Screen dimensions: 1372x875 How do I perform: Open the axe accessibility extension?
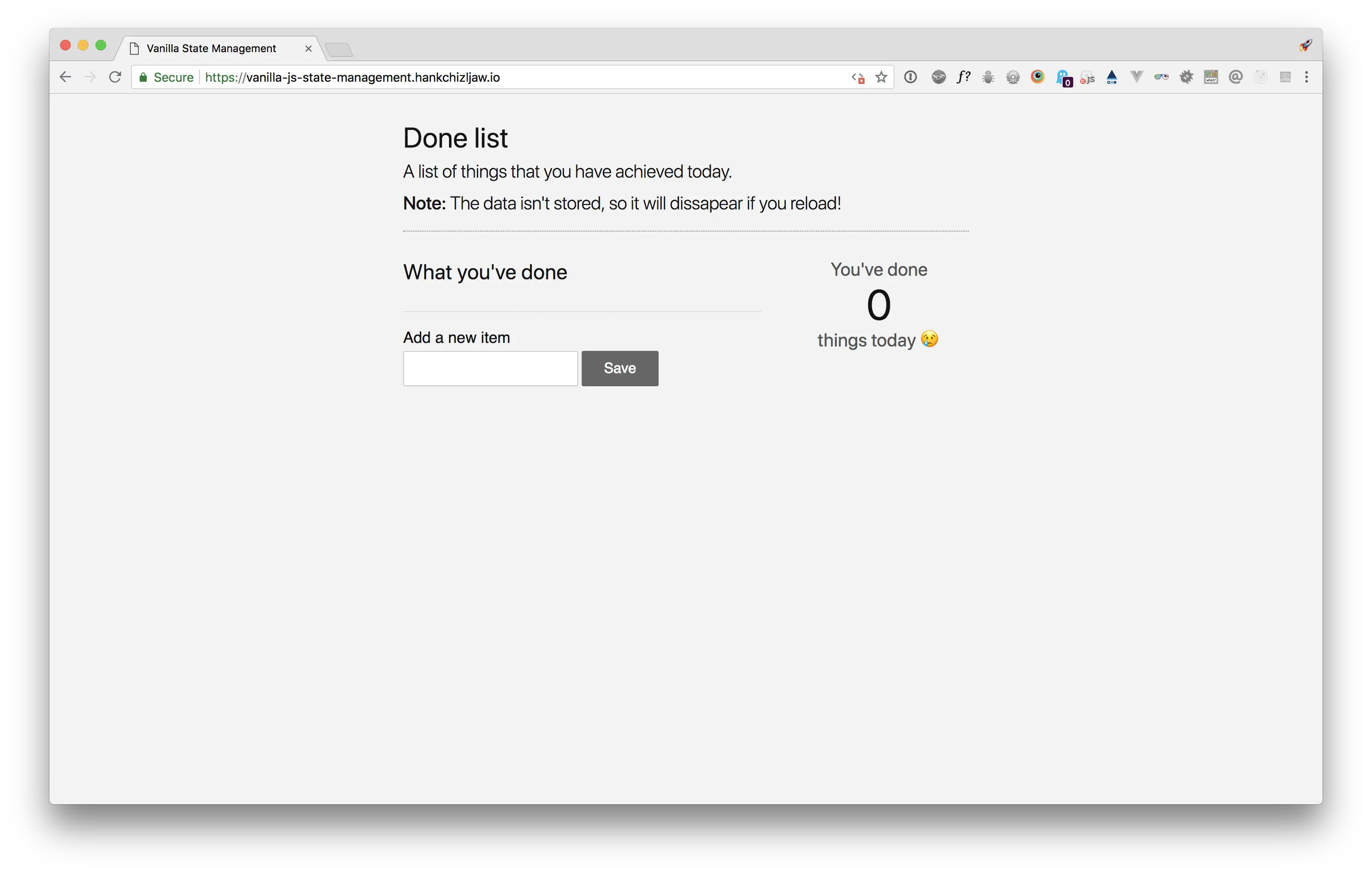tap(1112, 77)
